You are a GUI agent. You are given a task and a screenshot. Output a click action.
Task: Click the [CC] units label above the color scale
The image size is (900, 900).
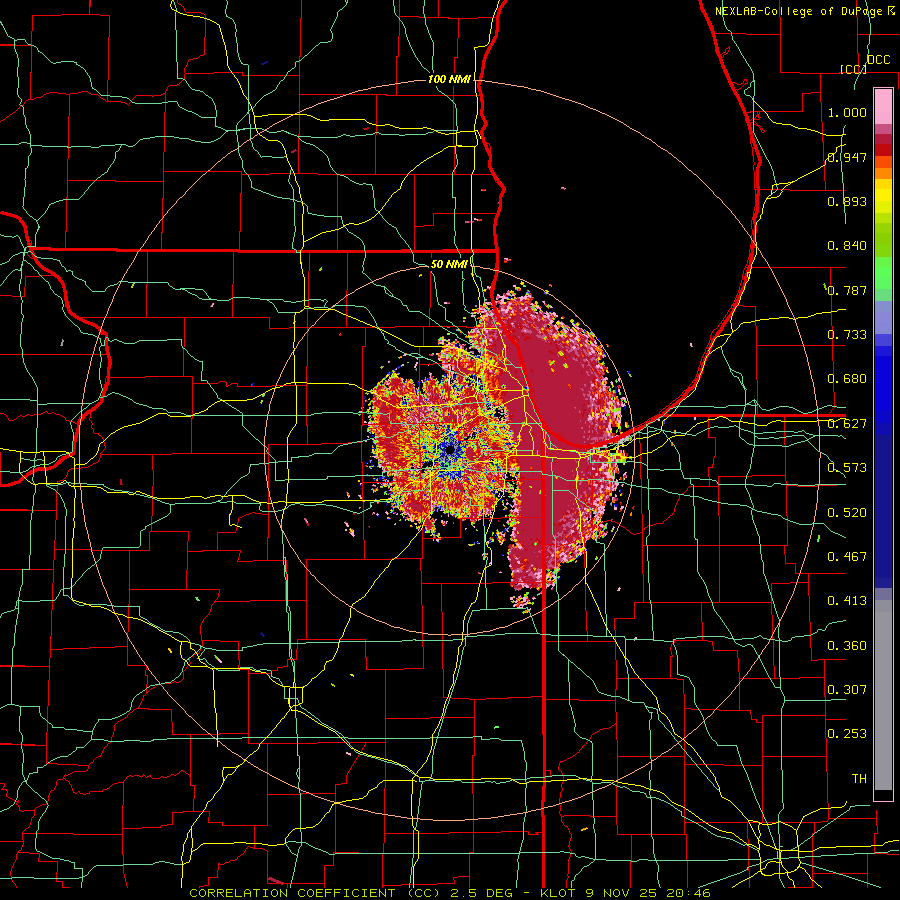(x=853, y=69)
